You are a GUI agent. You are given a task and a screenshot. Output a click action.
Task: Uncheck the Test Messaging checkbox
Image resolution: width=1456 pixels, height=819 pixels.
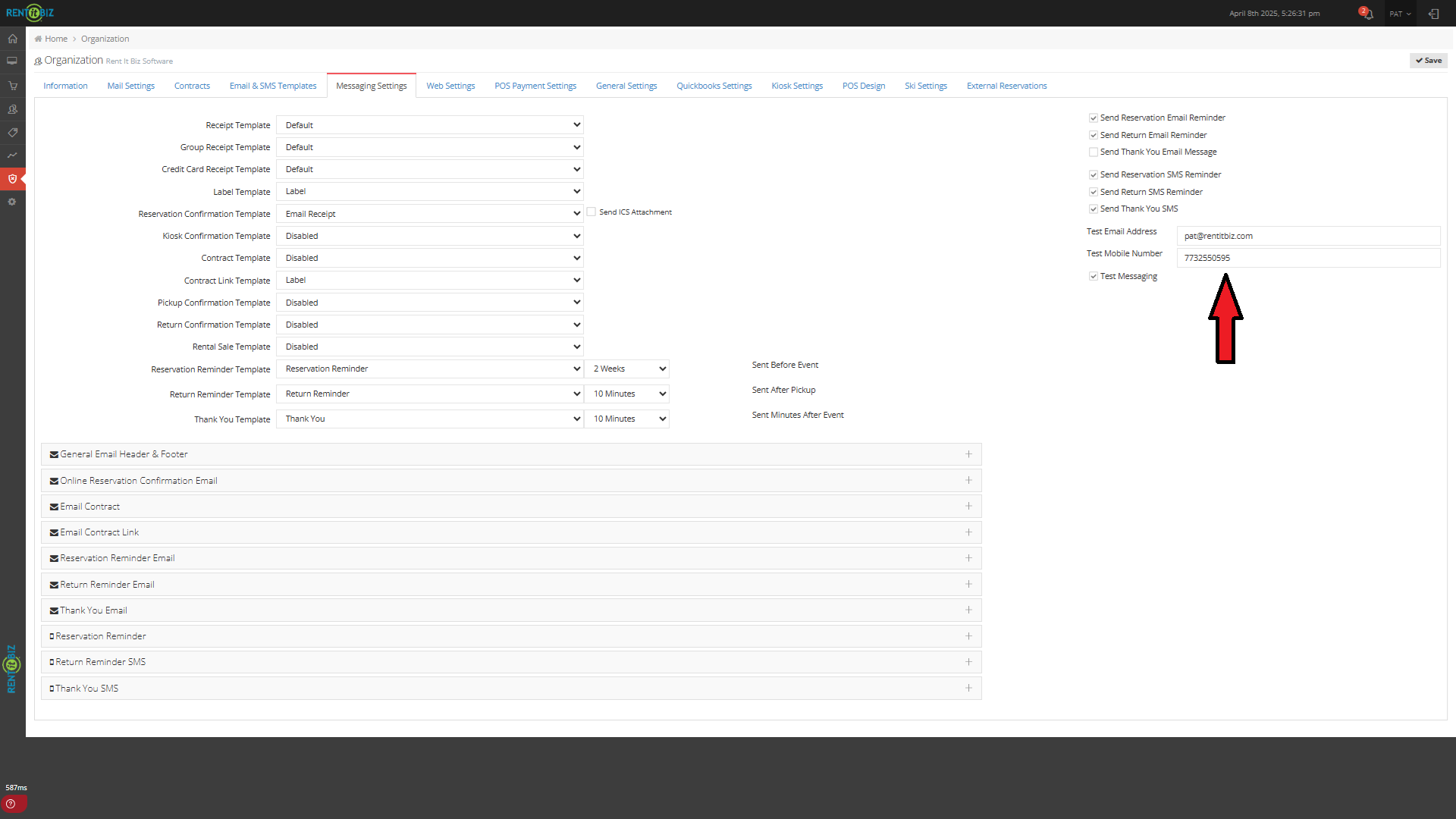coord(1094,277)
